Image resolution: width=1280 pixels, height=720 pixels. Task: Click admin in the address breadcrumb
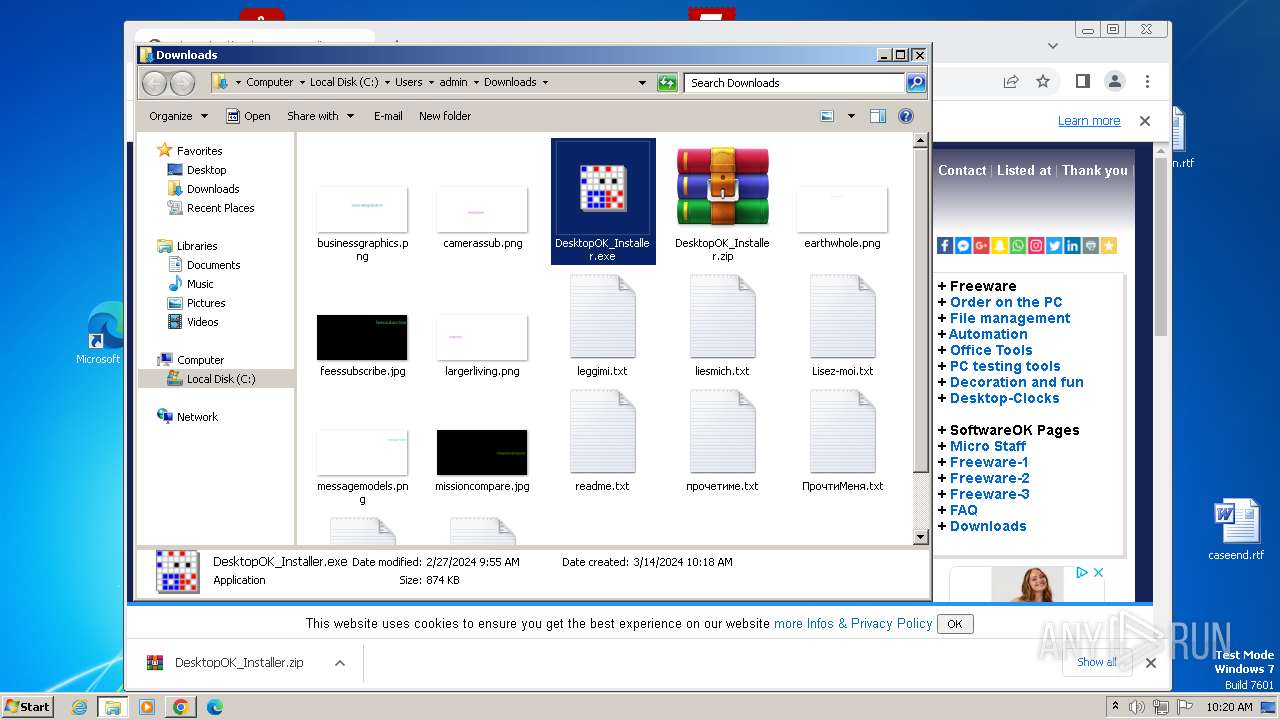[x=453, y=83]
